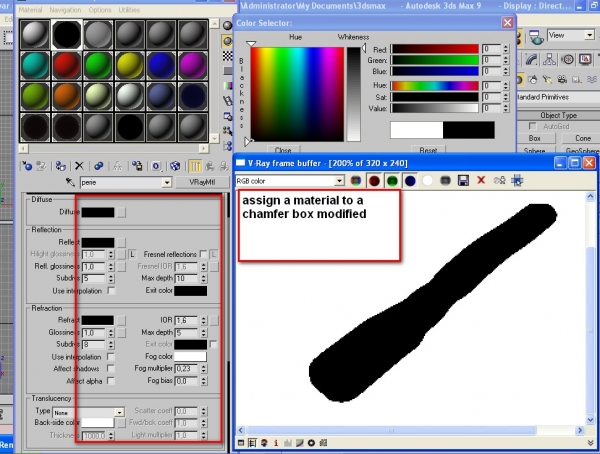600x454 pixels.
Task: Select the red material sample sphere
Action: click(x=67, y=65)
